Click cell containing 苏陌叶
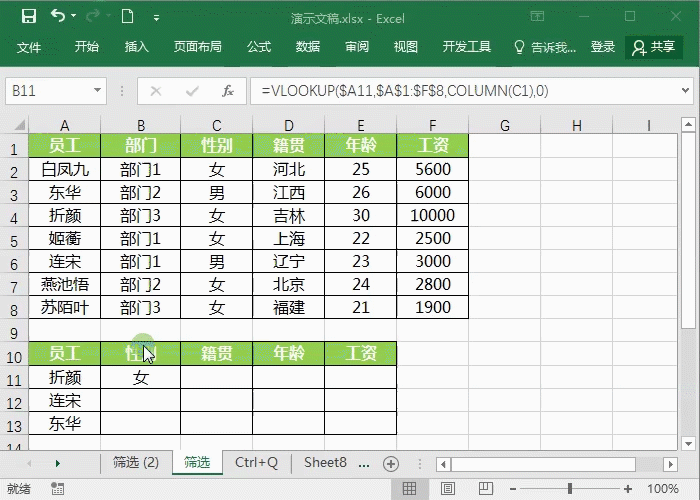 coord(65,308)
